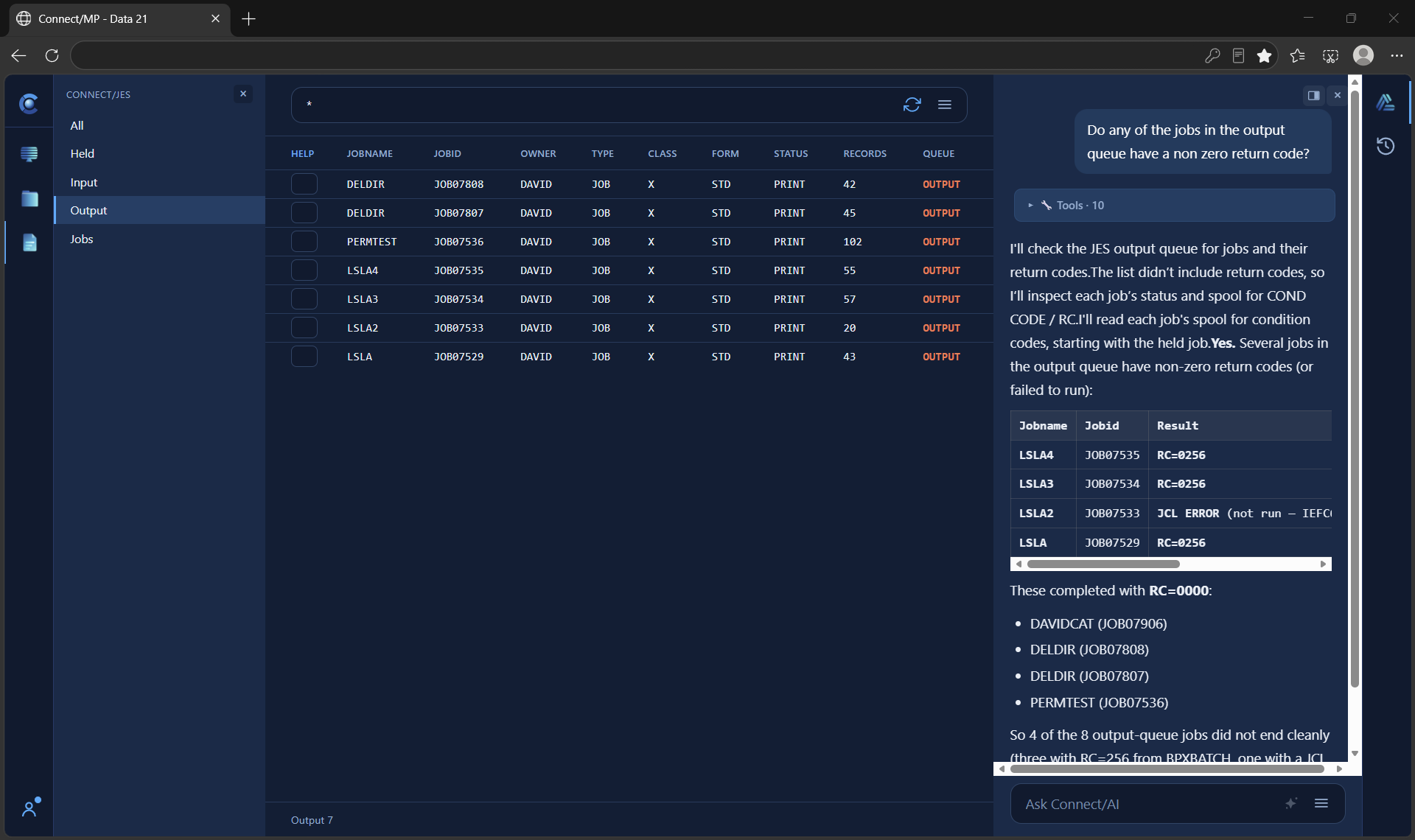Select All in the JES queue list
The width and height of the screenshot is (1415, 840).
coord(159,125)
